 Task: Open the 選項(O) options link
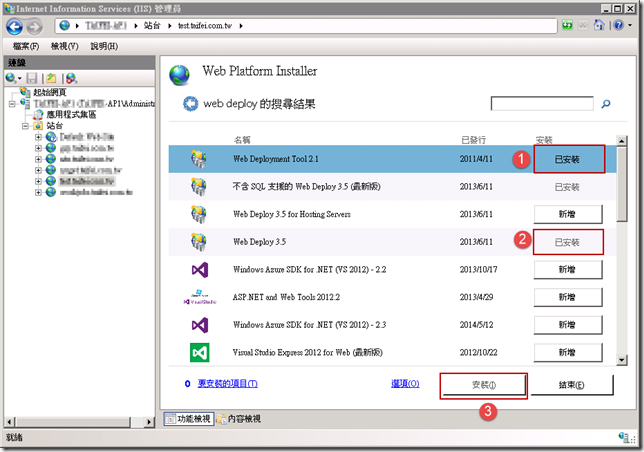pos(405,384)
